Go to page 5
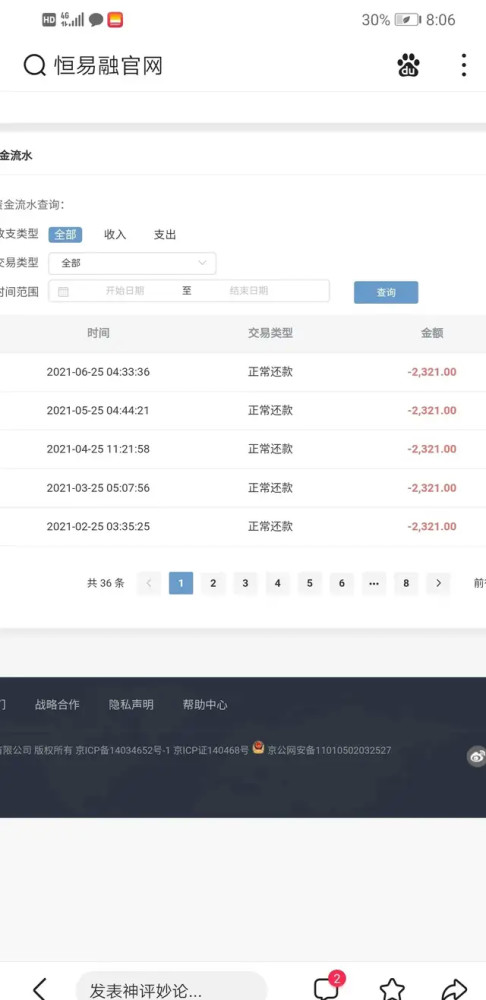This screenshot has height=1000, width=486. 309,583
